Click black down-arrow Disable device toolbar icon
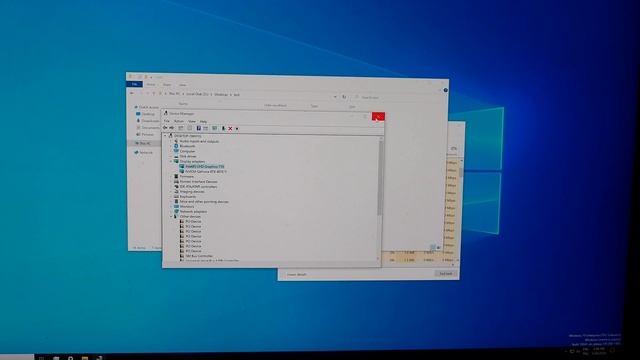Viewport: 640px width, 360px height. pos(237,129)
